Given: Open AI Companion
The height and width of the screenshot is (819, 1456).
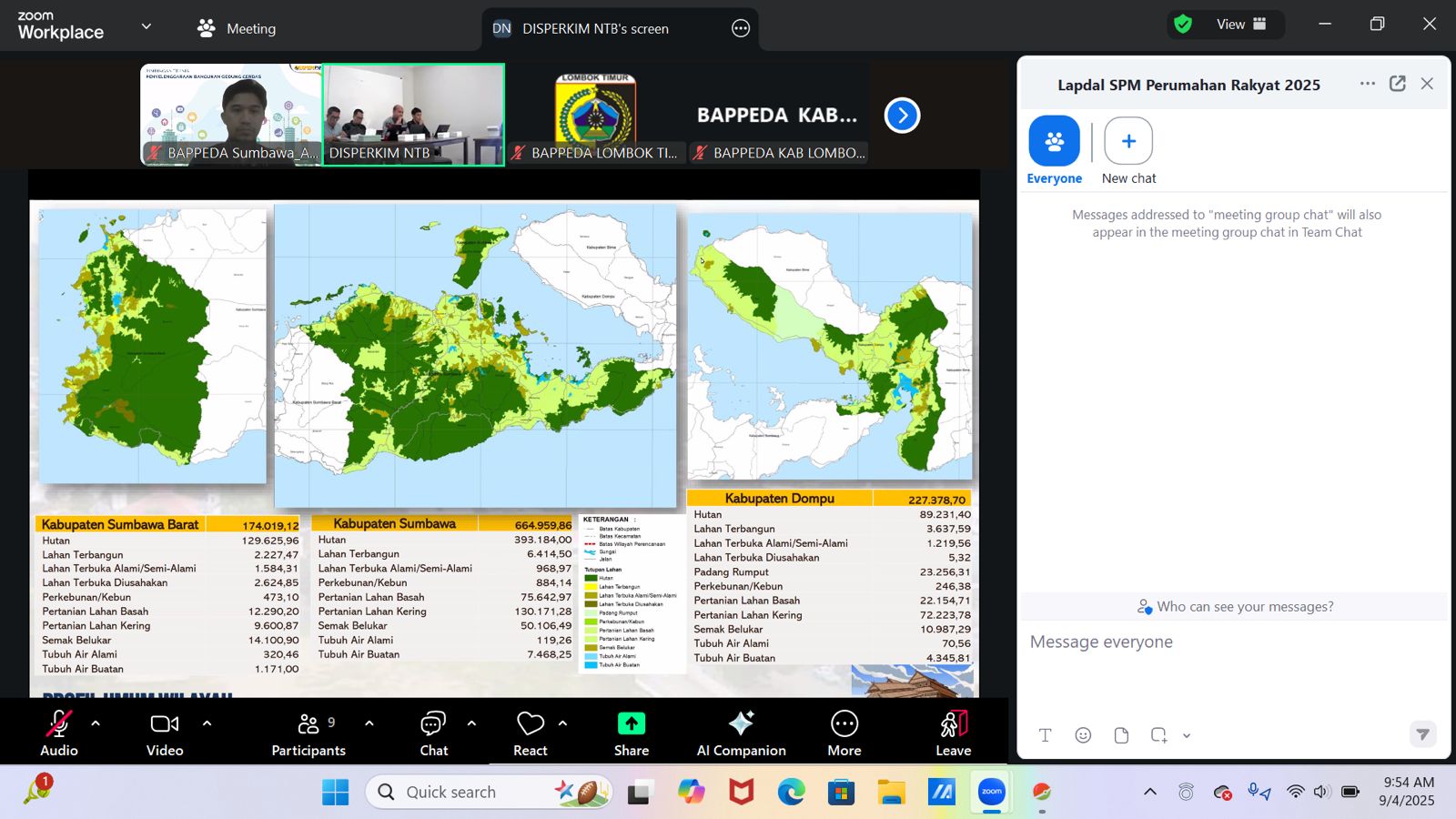Looking at the screenshot, I should (x=741, y=733).
